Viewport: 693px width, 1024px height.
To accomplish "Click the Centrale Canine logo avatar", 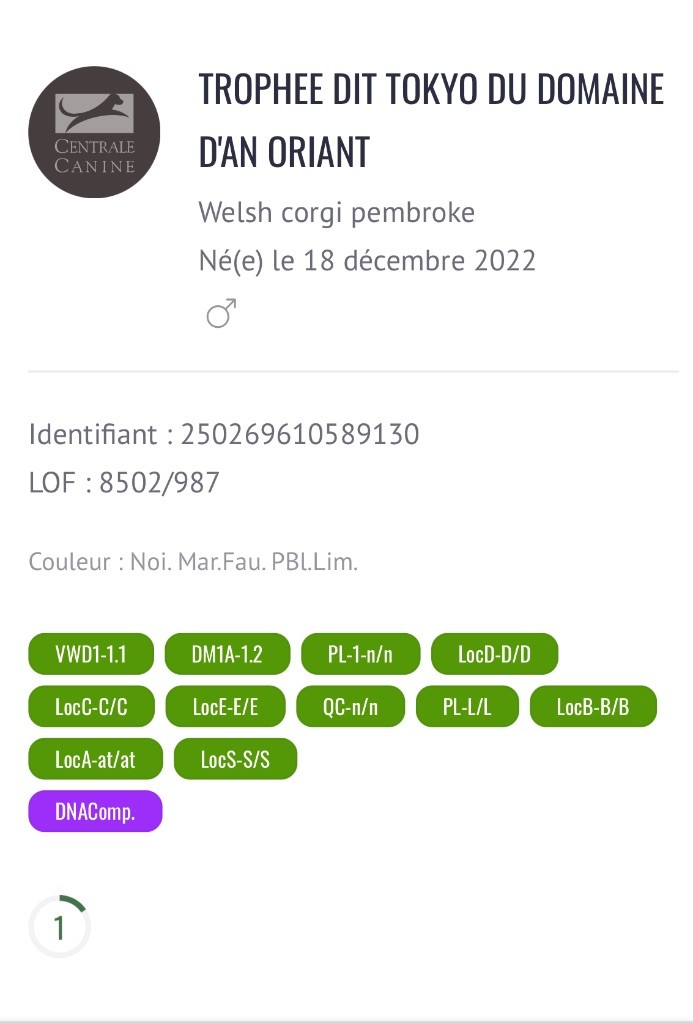I will (94, 132).
